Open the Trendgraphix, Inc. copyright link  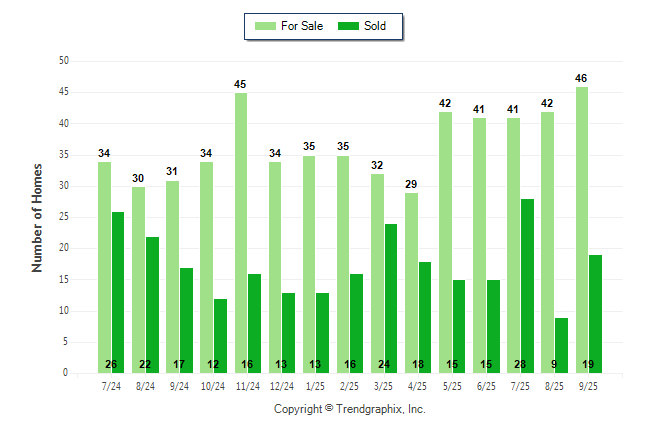350,409
